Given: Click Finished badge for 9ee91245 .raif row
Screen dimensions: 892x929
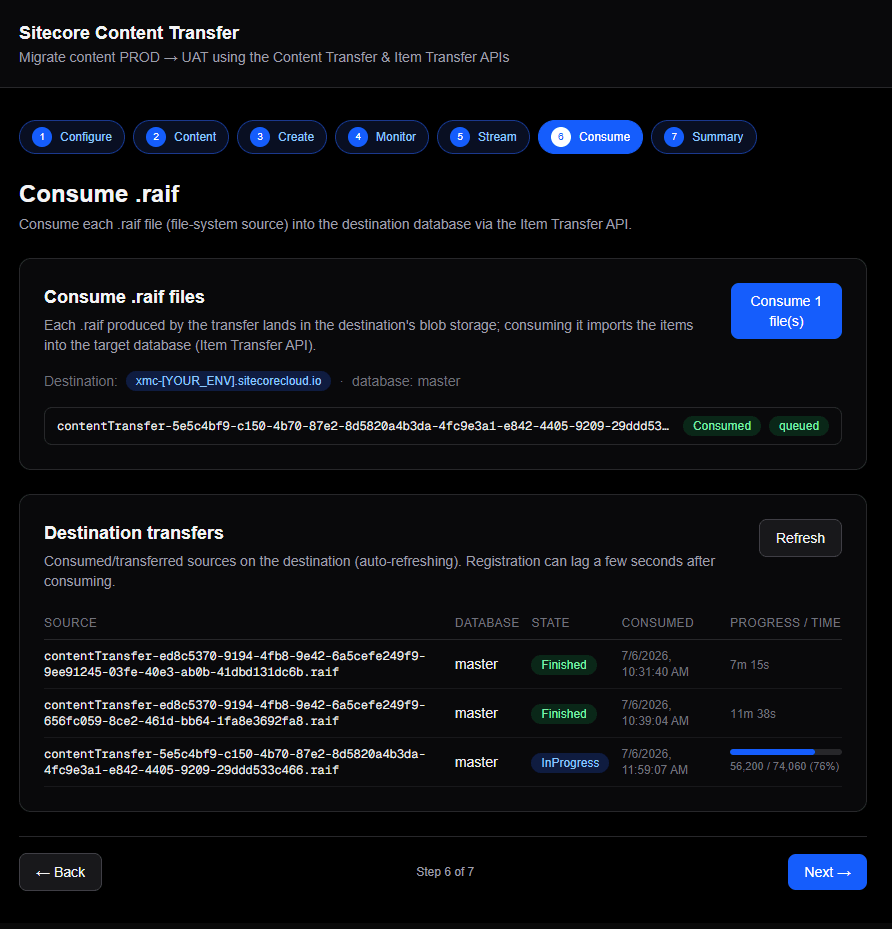Looking at the screenshot, I should (564, 665).
